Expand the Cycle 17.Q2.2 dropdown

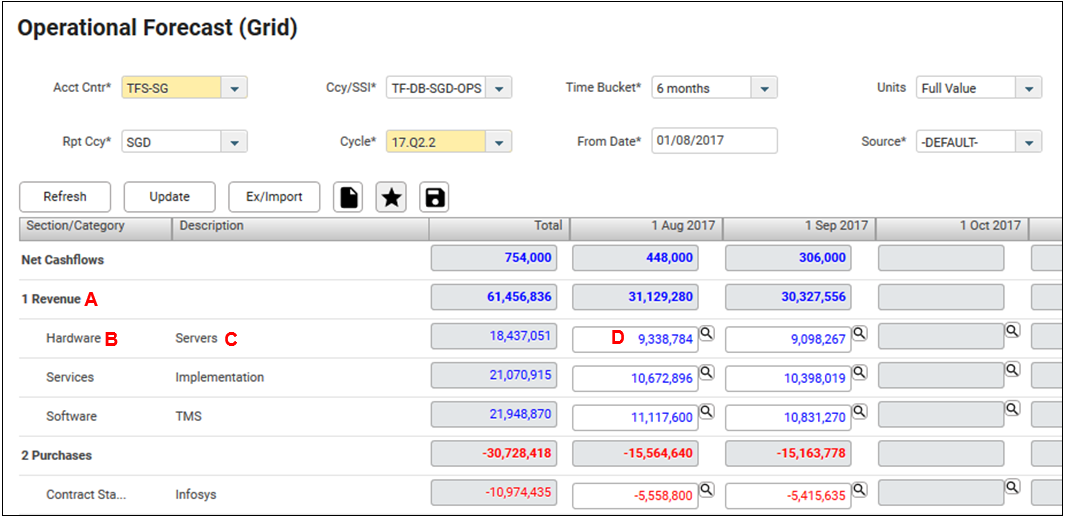coord(499,142)
